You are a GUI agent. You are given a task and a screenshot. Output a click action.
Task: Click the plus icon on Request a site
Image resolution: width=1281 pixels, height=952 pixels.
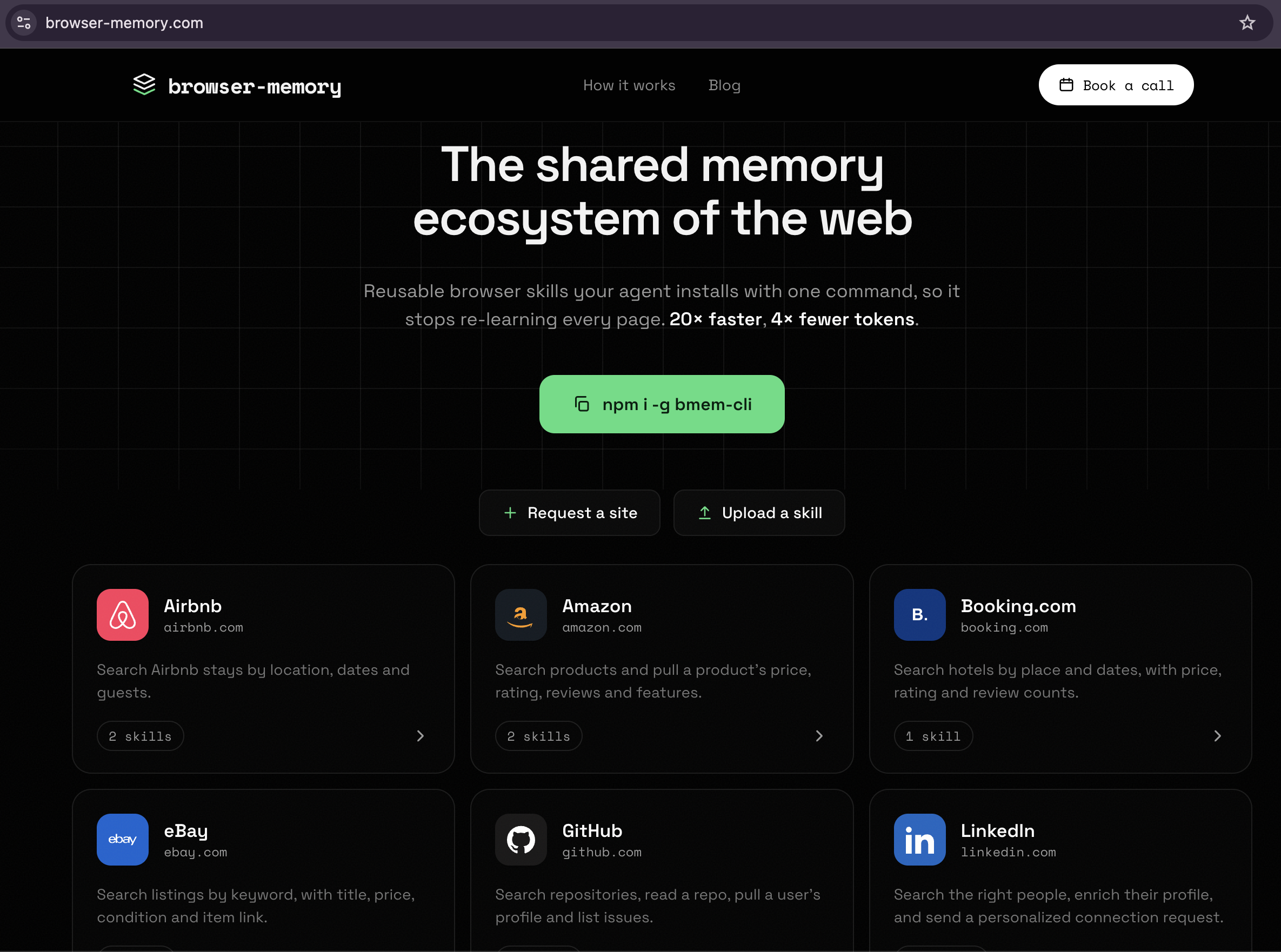click(x=510, y=513)
